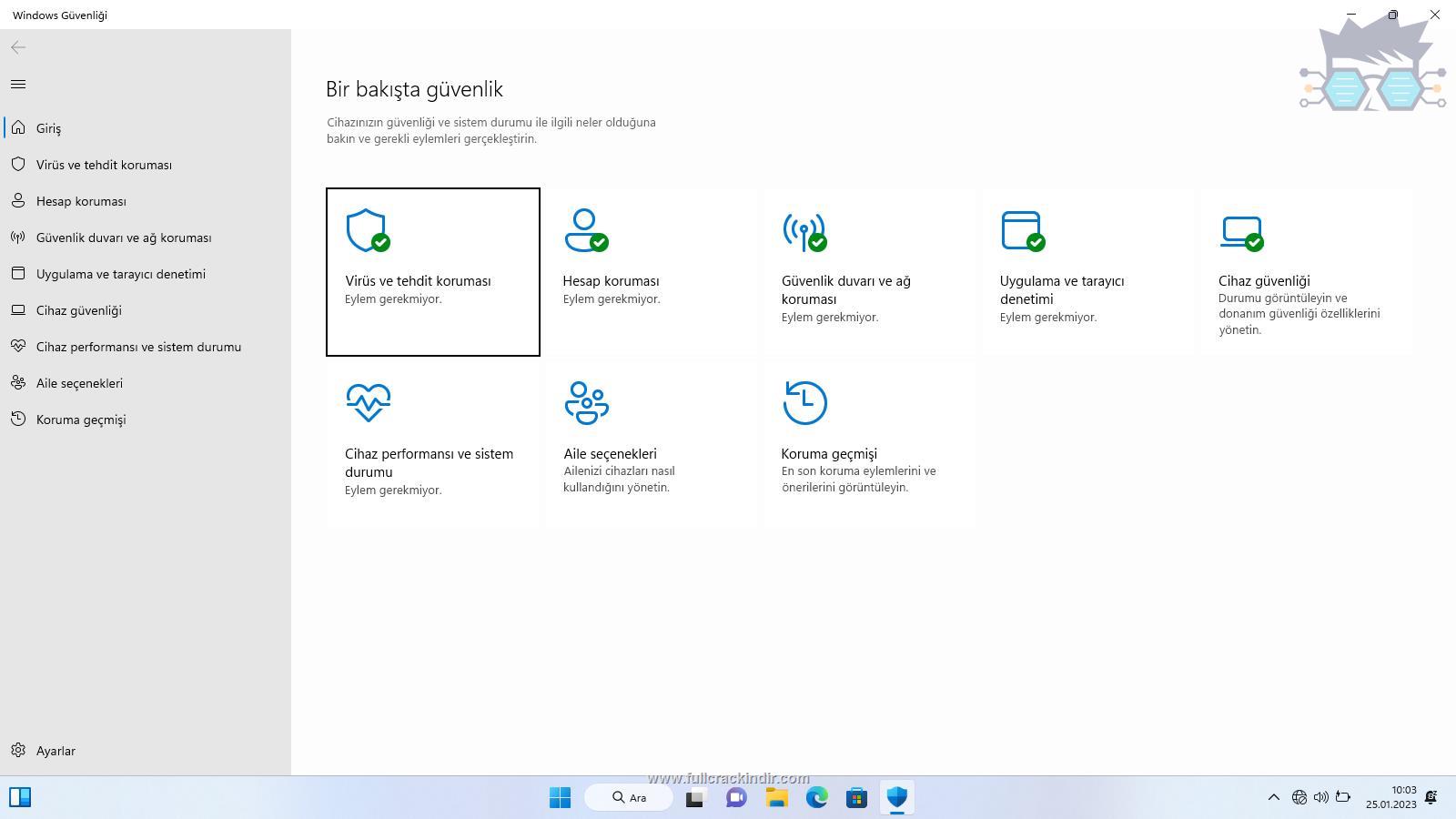Click the clock icon on Koruma geçmişi card

[805, 403]
